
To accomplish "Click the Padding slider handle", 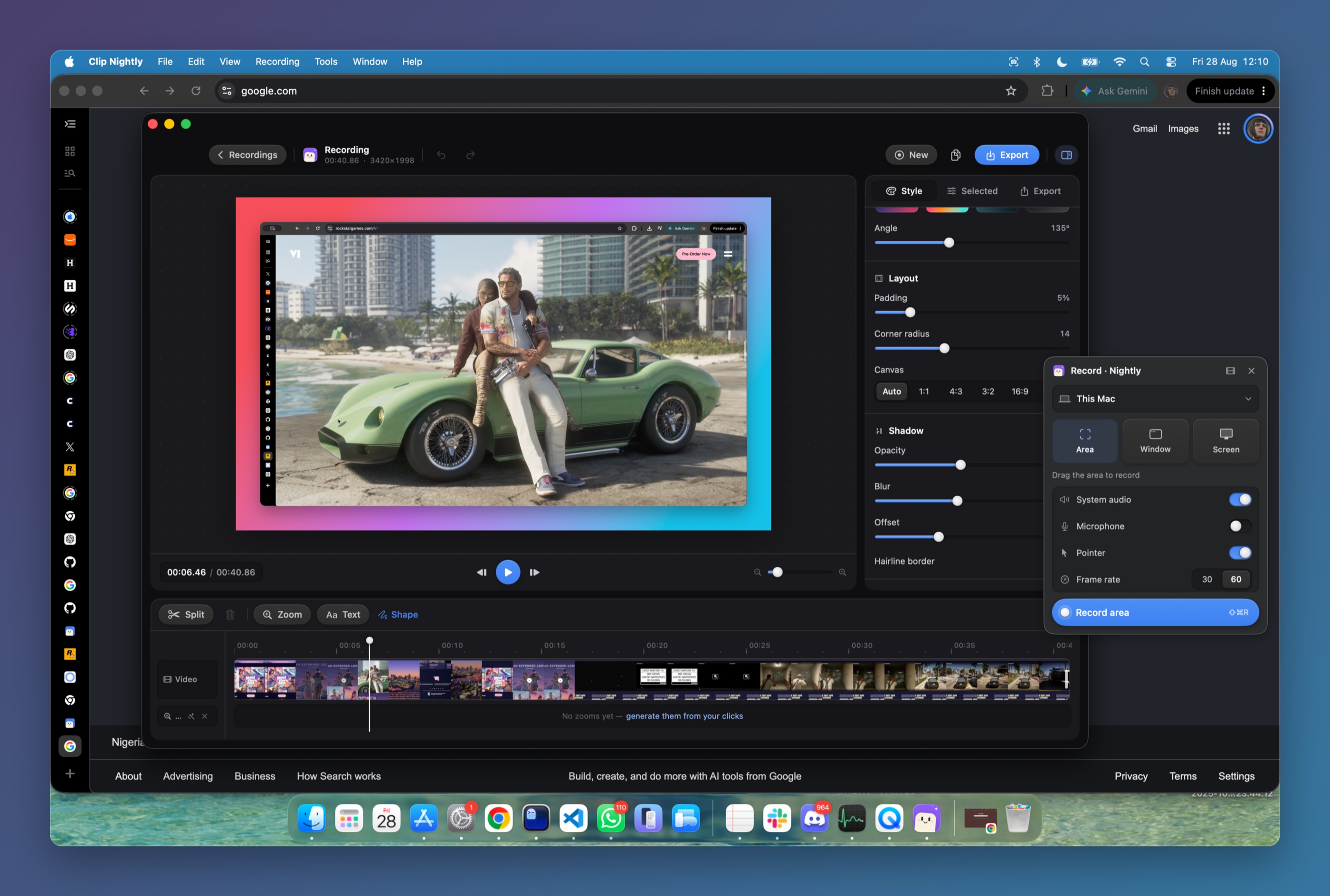I will click(910, 313).
